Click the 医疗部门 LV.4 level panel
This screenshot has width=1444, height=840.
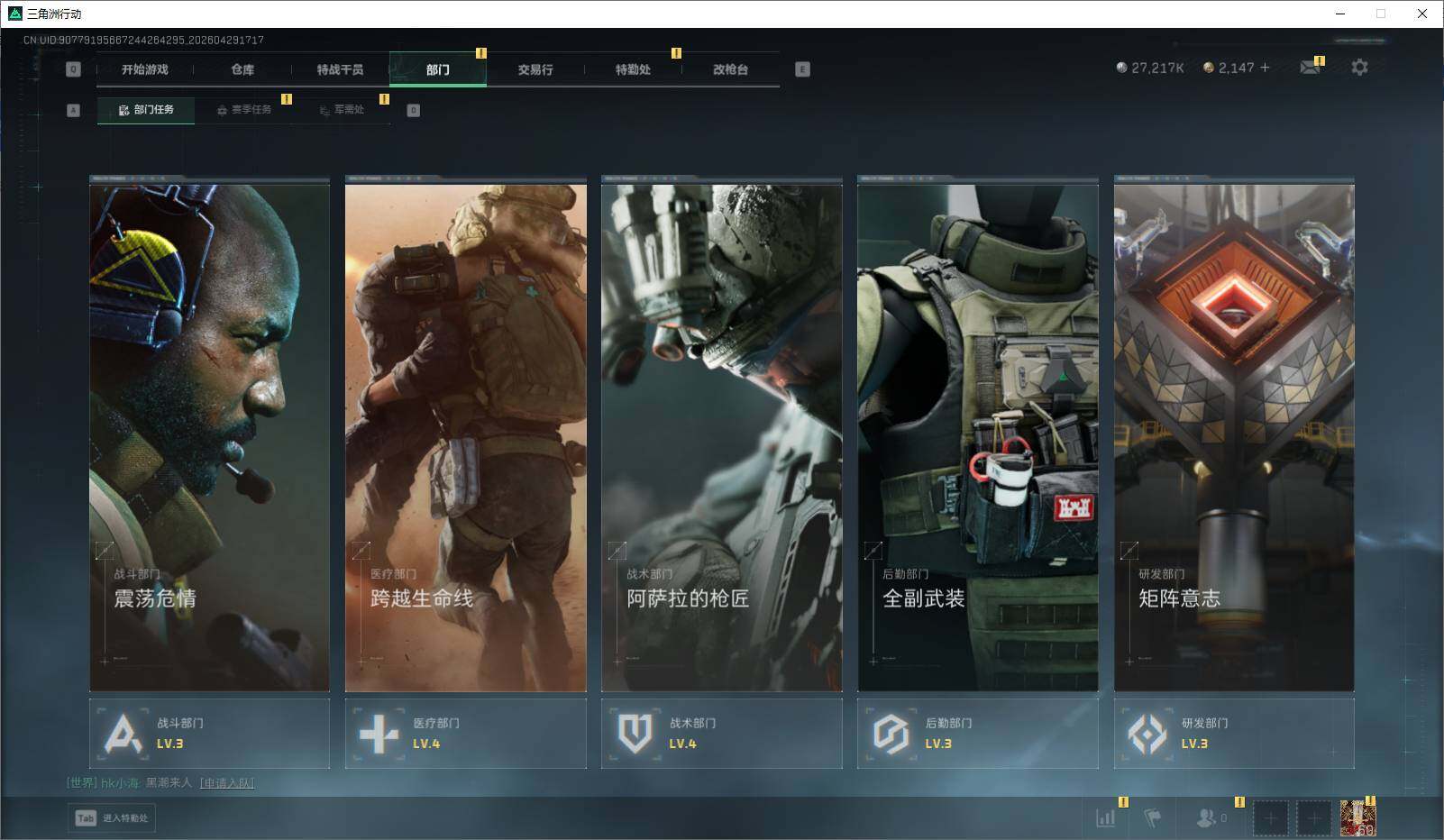click(466, 734)
